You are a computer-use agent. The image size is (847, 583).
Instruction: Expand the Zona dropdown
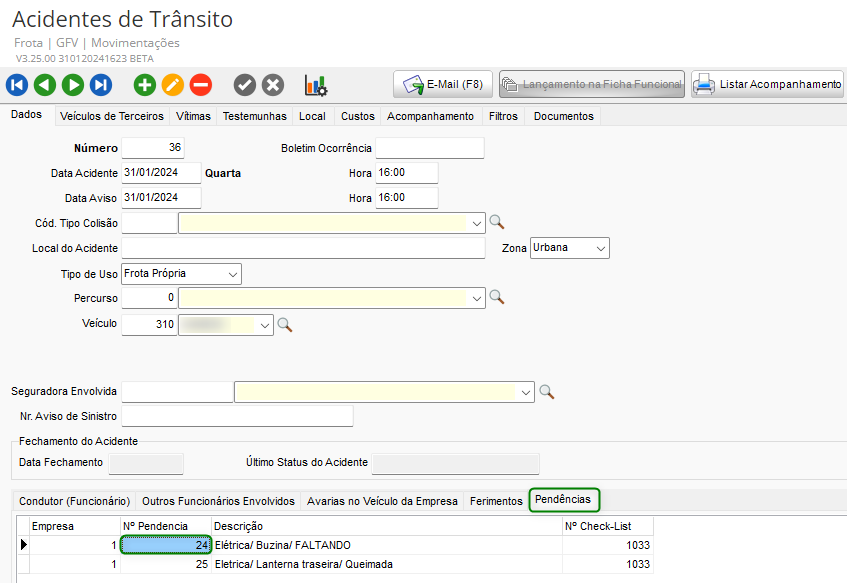point(600,248)
